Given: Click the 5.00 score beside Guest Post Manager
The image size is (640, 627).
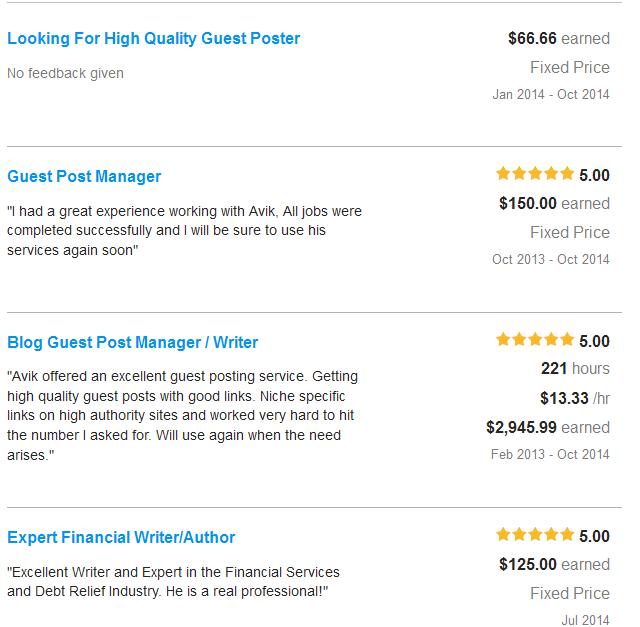Looking at the screenshot, I should (594, 175).
